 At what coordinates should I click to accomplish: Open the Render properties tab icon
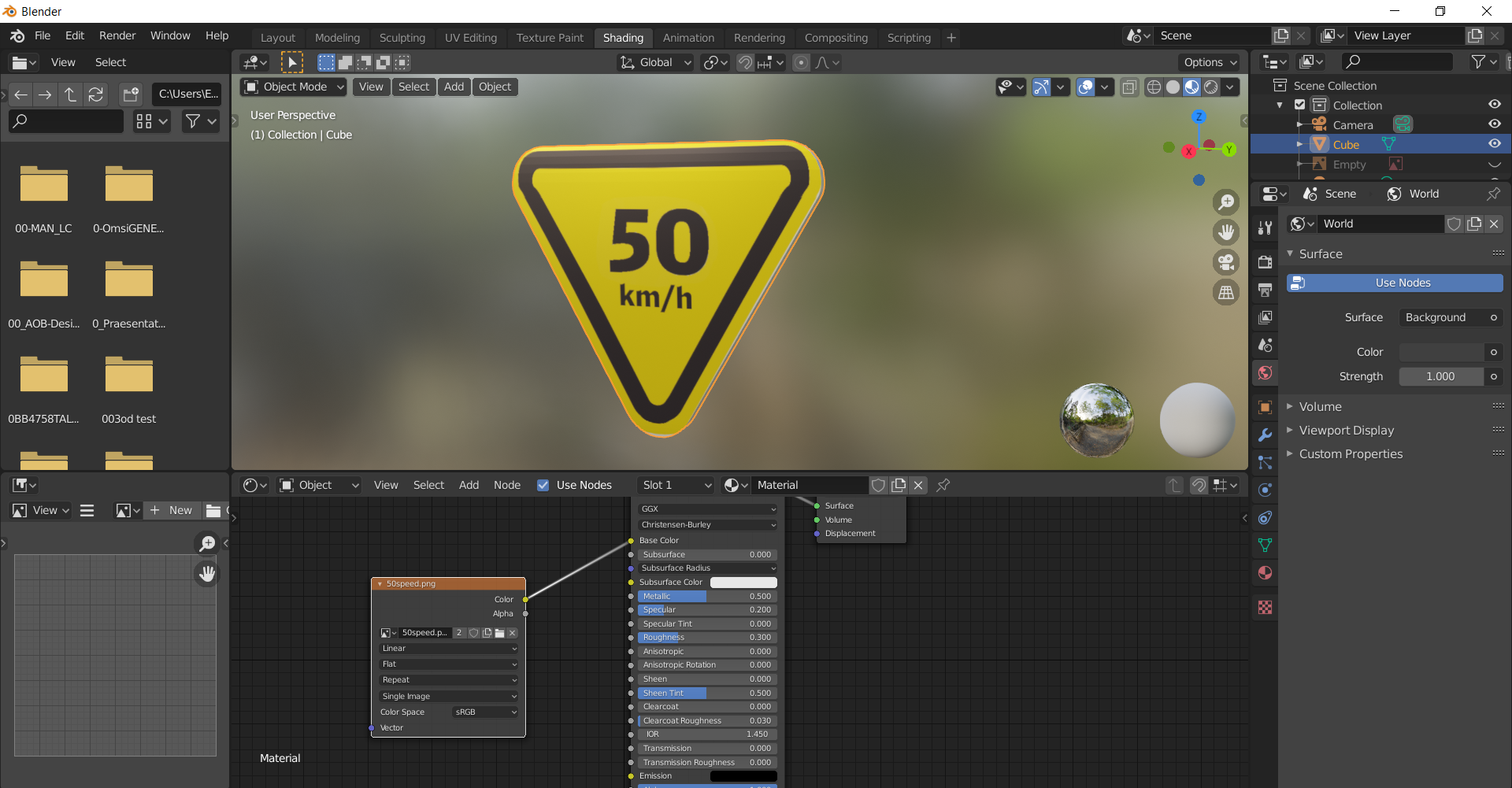click(x=1265, y=262)
